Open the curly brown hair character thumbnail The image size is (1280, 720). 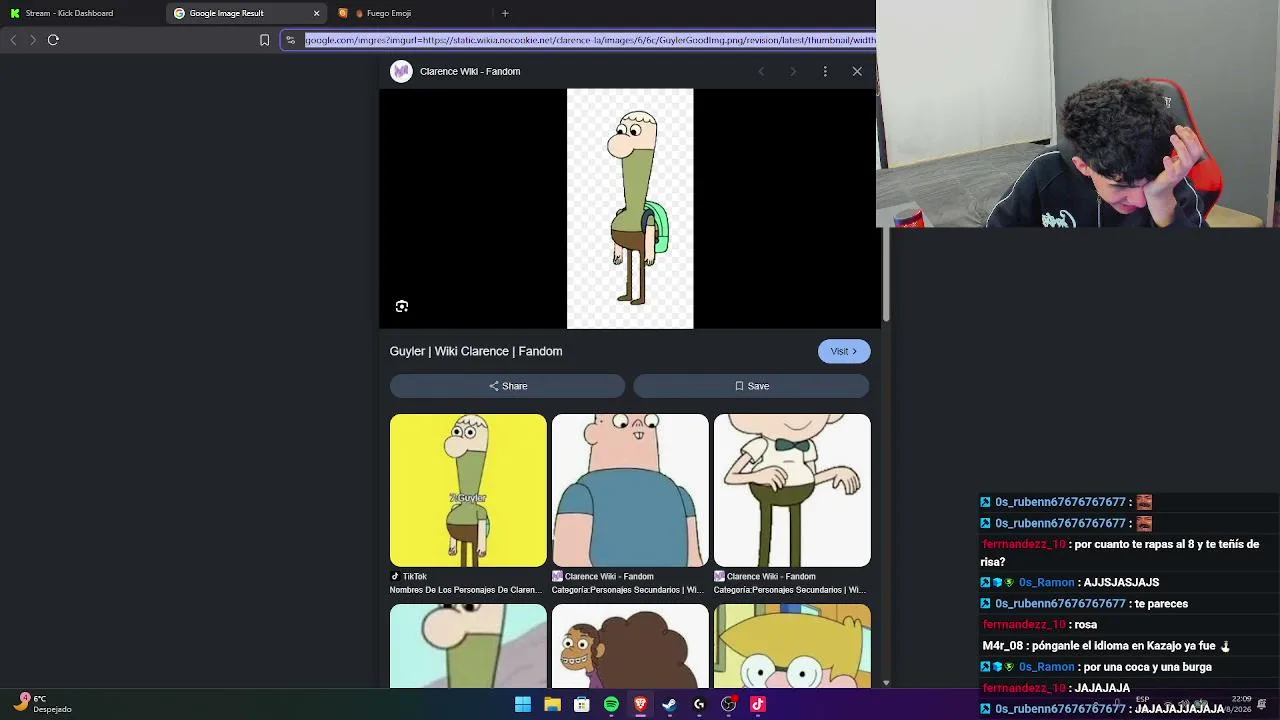[x=630, y=646]
